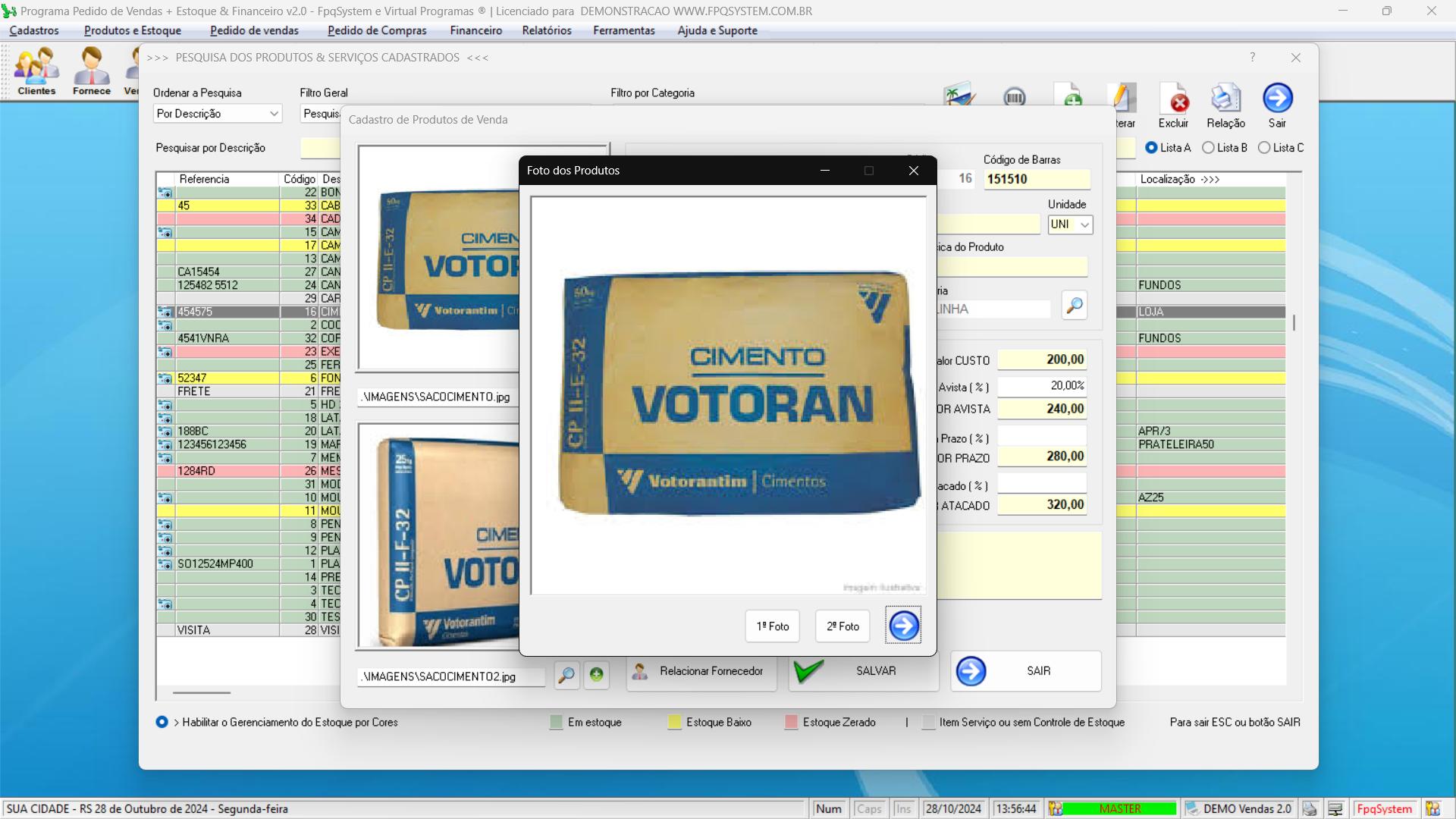Viewport: 1456px width, 819px height.
Task: Click the green checkmark SALVAR icon
Action: [808, 671]
